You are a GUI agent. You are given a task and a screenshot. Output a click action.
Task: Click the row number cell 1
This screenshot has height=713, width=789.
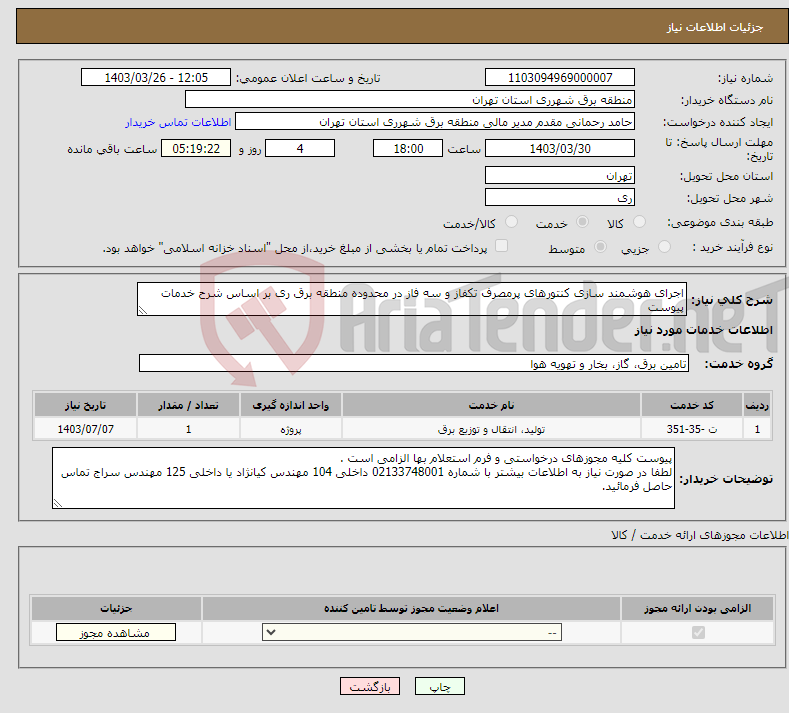click(x=757, y=429)
